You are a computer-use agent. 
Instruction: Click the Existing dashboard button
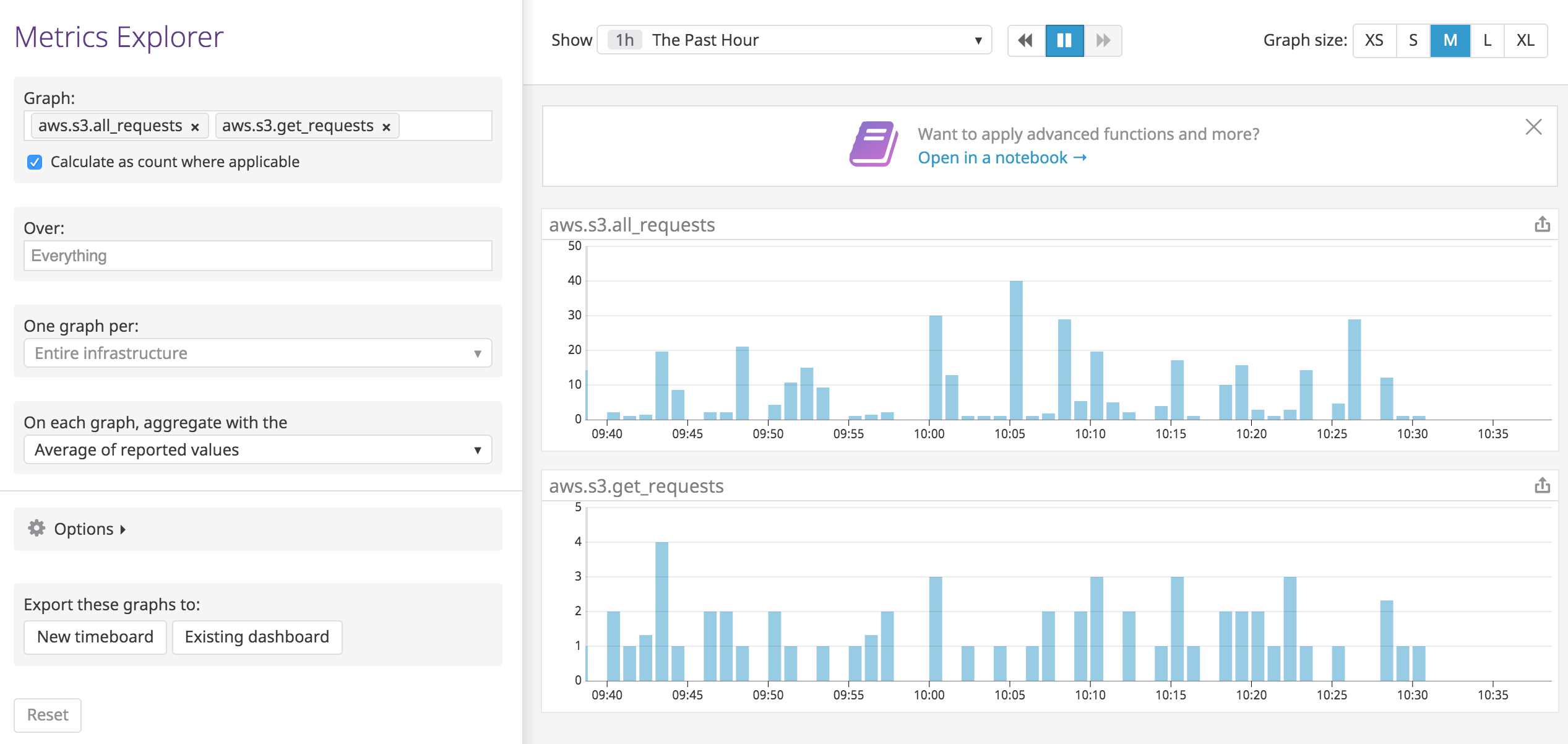click(257, 637)
